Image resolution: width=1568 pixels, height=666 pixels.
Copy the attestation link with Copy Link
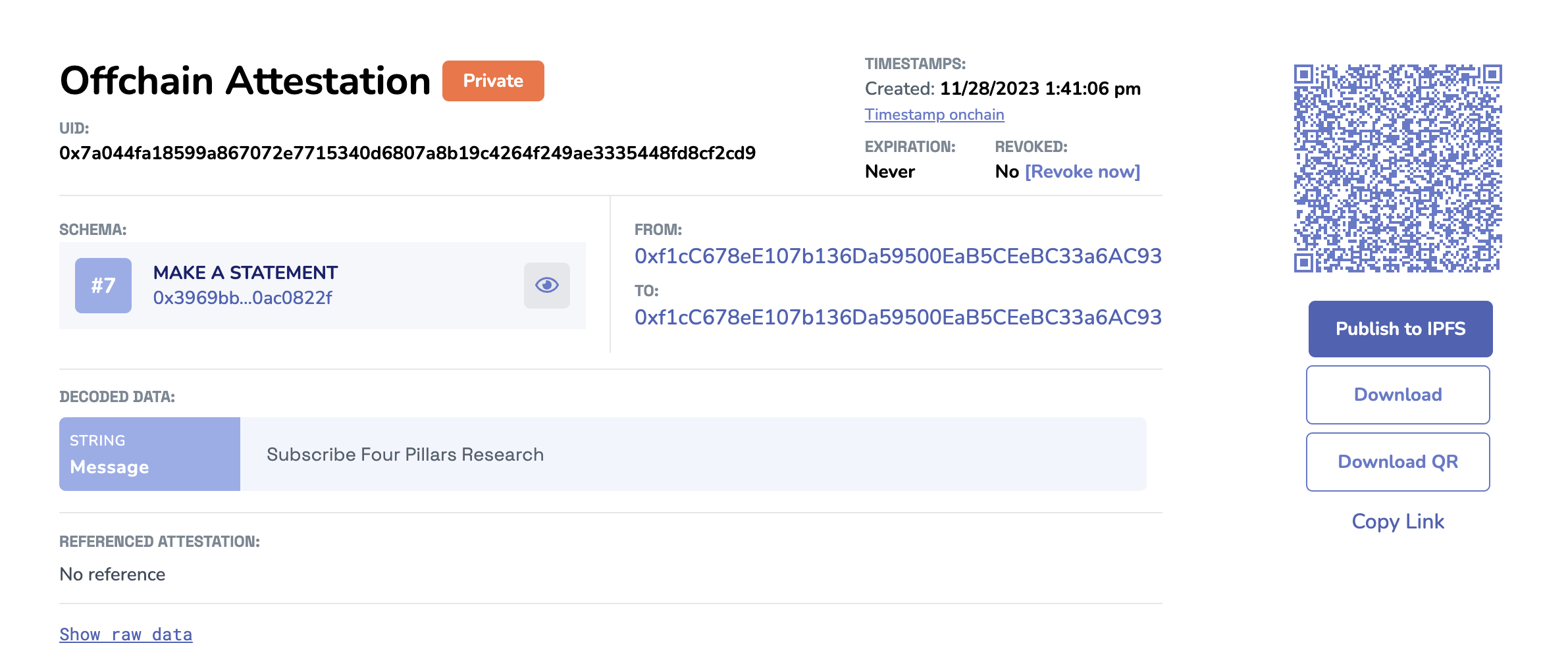(x=1398, y=521)
